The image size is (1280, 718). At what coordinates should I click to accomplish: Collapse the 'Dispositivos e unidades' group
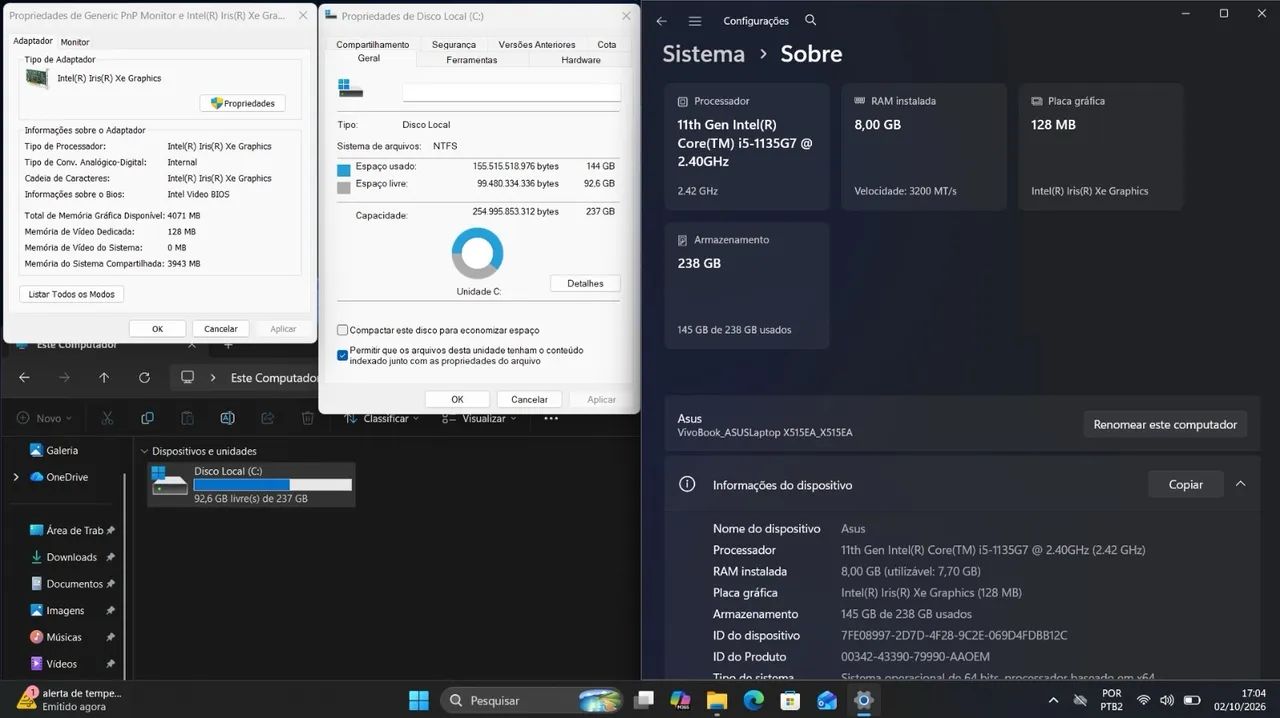pyautogui.click(x=144, y=451)
